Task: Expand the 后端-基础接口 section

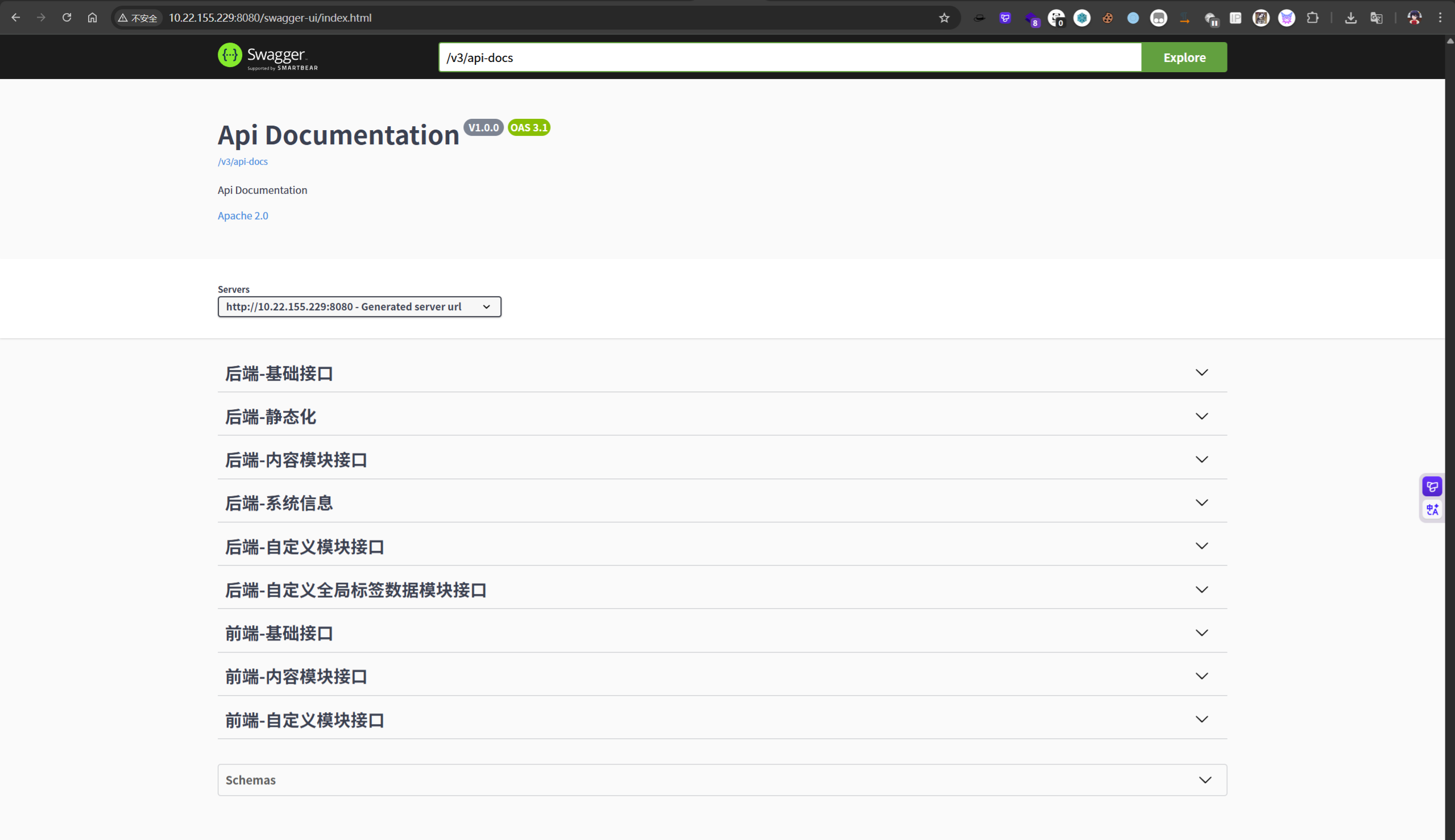Action: [x=279, y=373]
